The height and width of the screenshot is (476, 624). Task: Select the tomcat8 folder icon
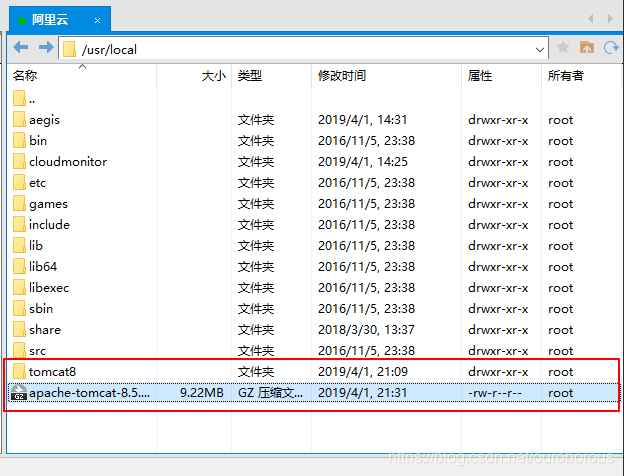click(19, 371)
